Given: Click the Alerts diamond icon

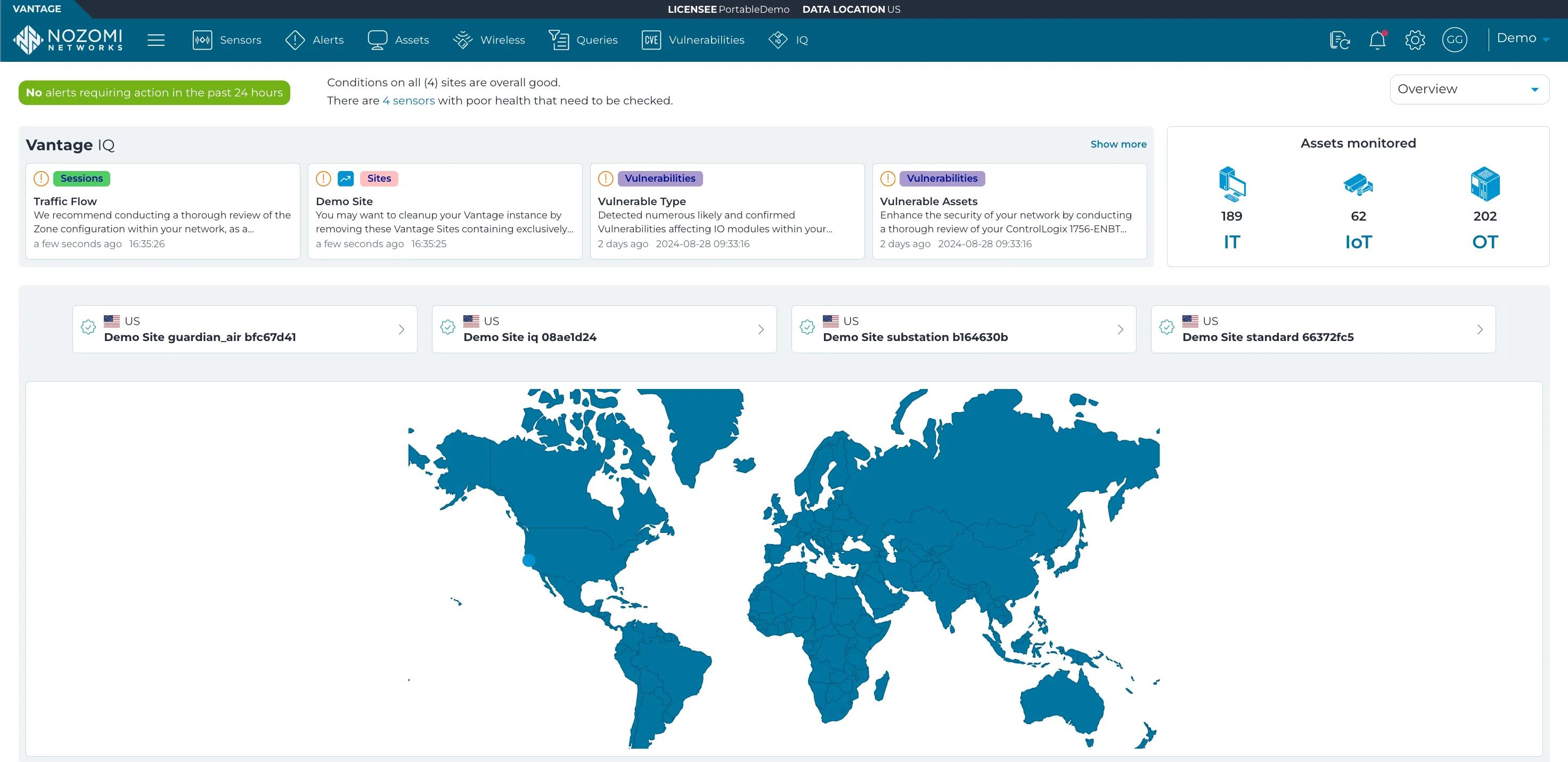Looking at the screenshot, I should (295, 40).
